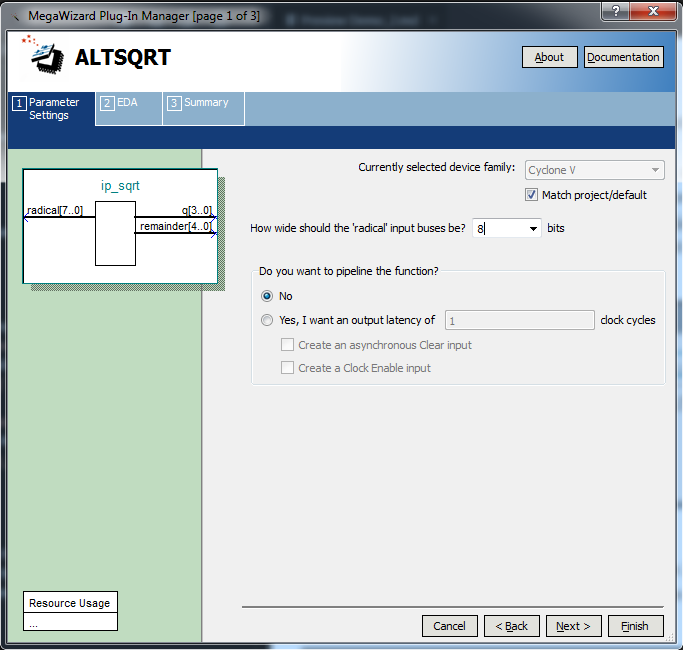Click the ip_sqrt block diagram symbol
The height and width of the screenshot is (650, 683).
[x=115, y=234]
